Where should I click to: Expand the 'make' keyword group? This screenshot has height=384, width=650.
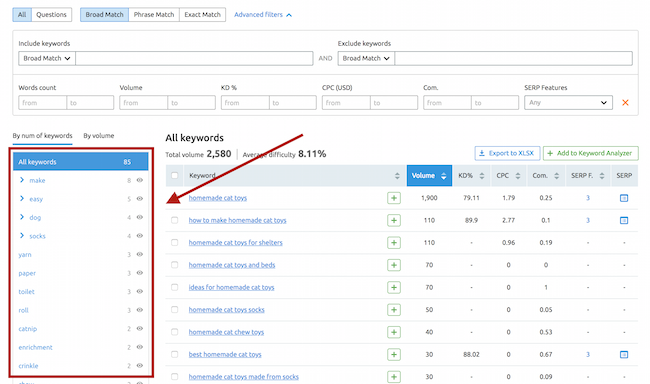(x=22, y=180)
